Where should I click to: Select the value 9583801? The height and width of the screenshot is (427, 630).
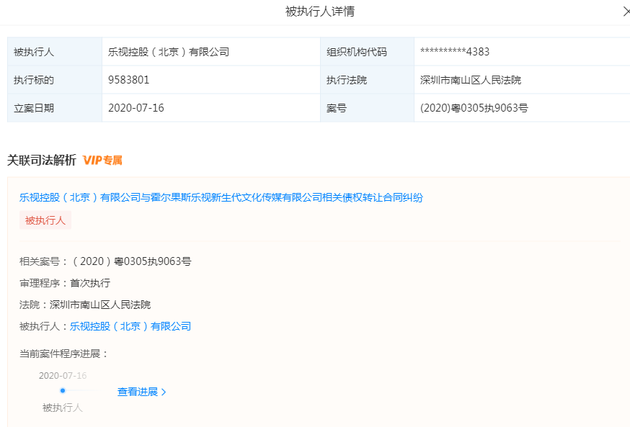point(129,80)
